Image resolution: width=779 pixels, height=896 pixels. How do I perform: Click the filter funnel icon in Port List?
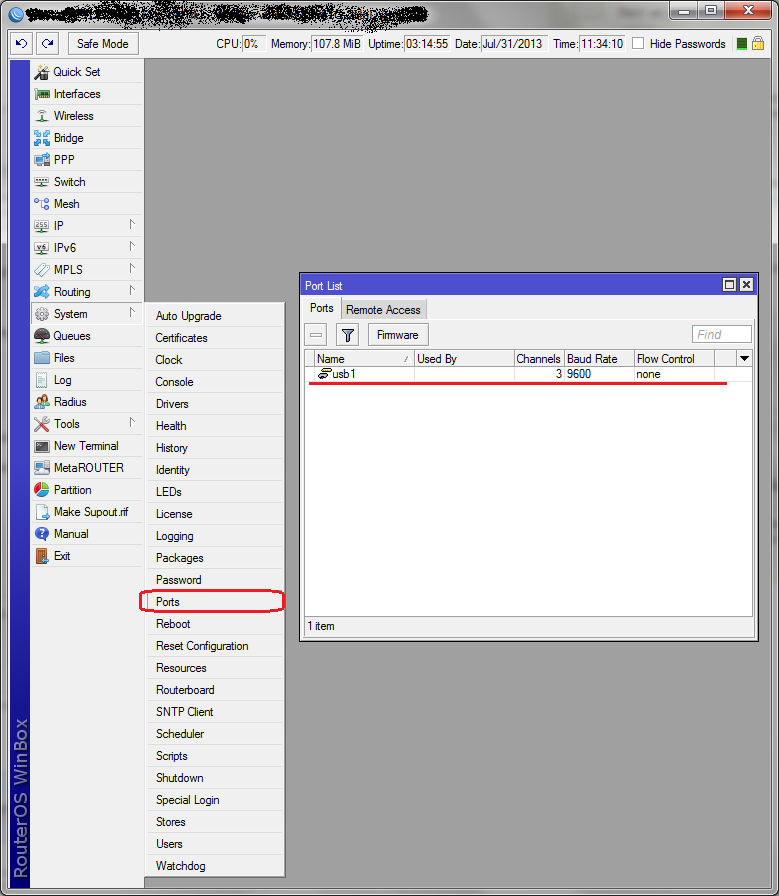[x=347, y=335]
